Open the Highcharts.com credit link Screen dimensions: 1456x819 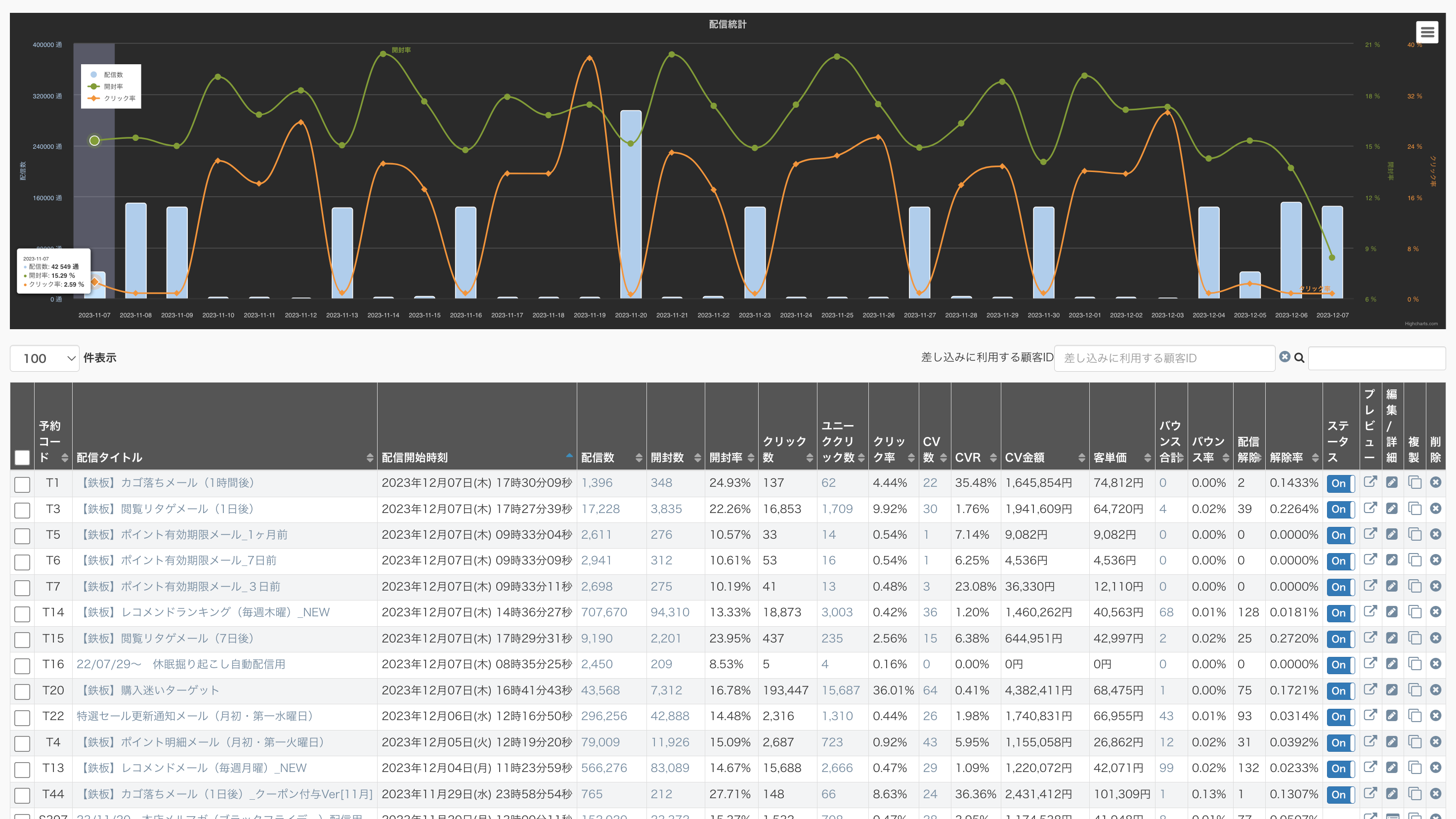point(1421,324)
